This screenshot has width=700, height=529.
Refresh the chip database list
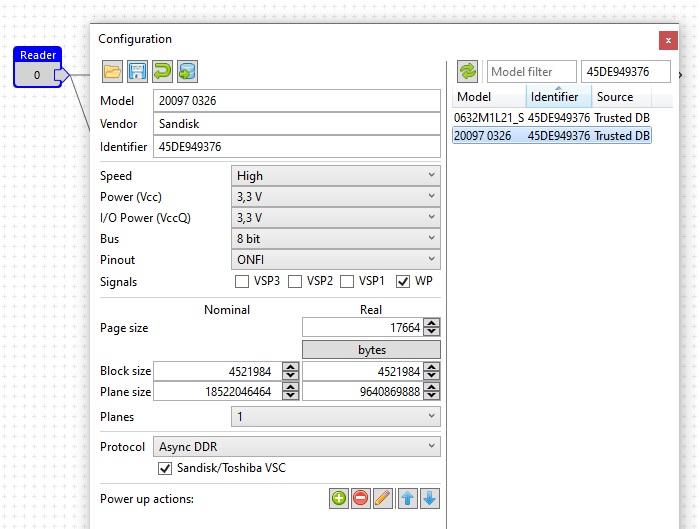click(467, 71)
